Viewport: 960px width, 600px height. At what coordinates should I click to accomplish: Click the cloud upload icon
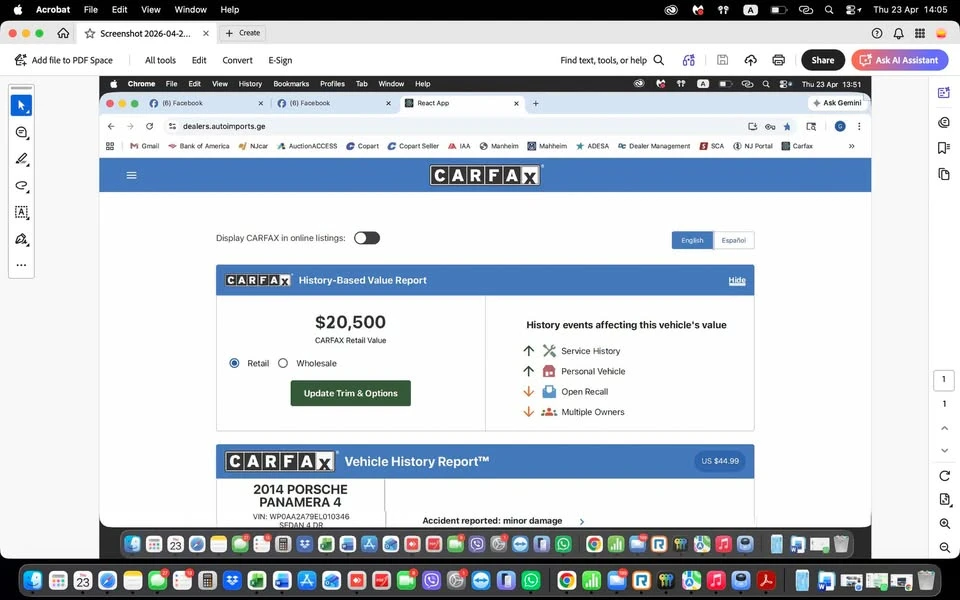click(751, 60)
